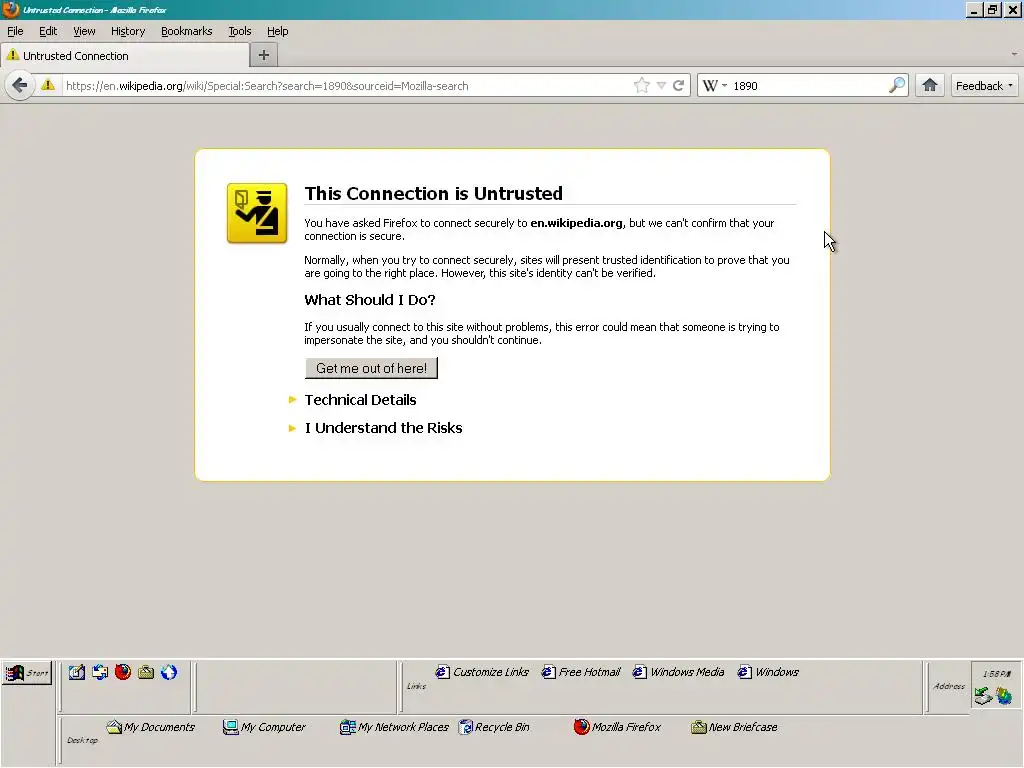Click the Wikipedia search engine W icon
The image size is (1024, 768).
710,86
